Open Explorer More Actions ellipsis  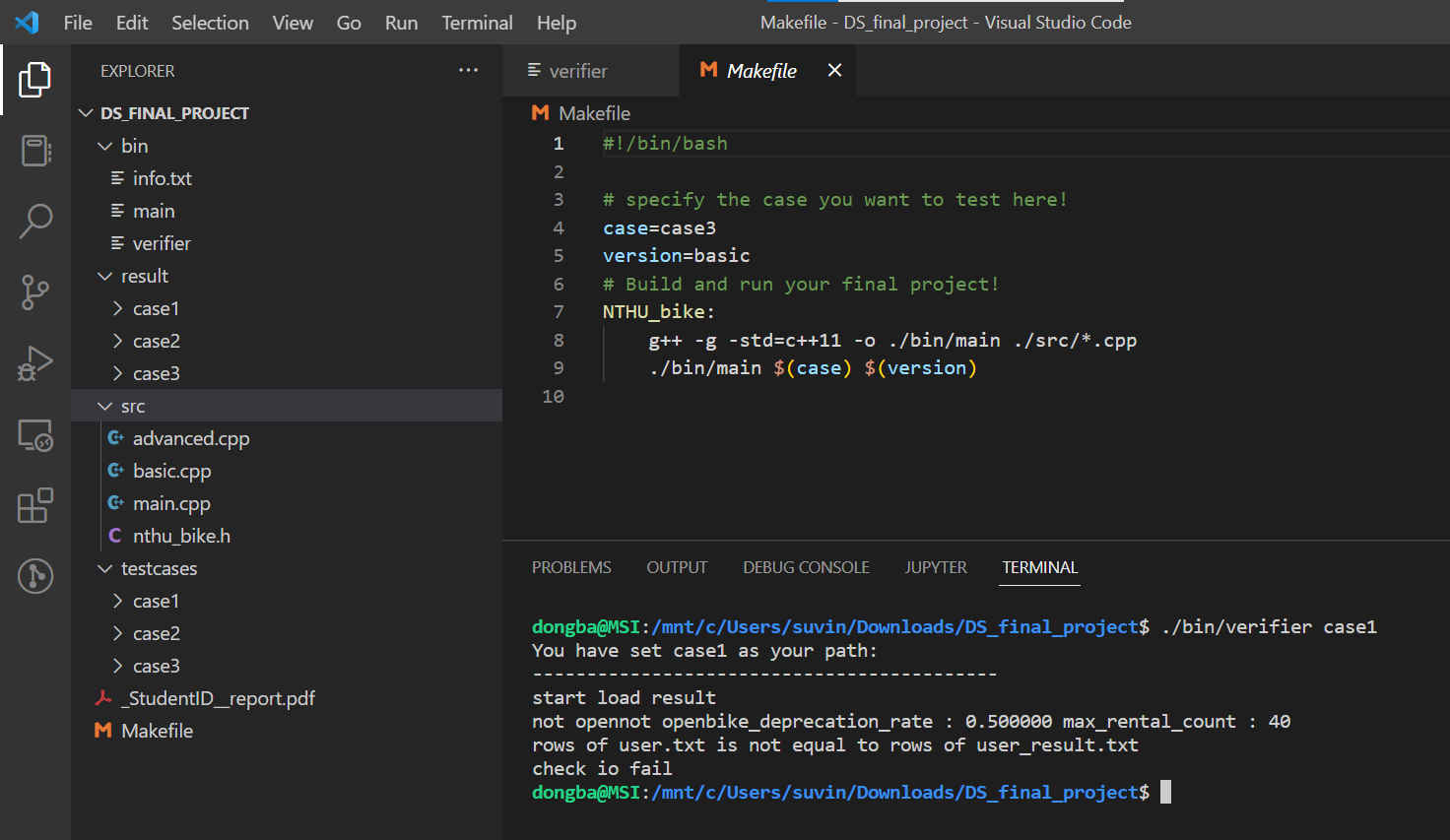coord(468,70)
